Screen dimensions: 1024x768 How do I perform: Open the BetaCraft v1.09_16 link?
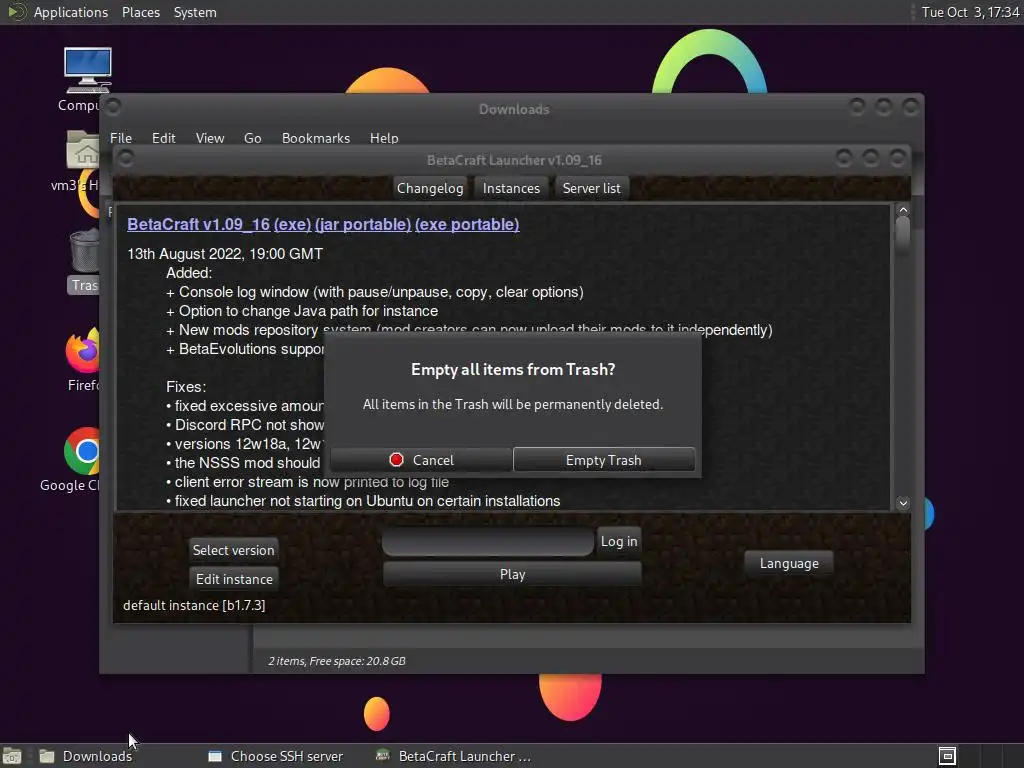(x=199, y=224)
